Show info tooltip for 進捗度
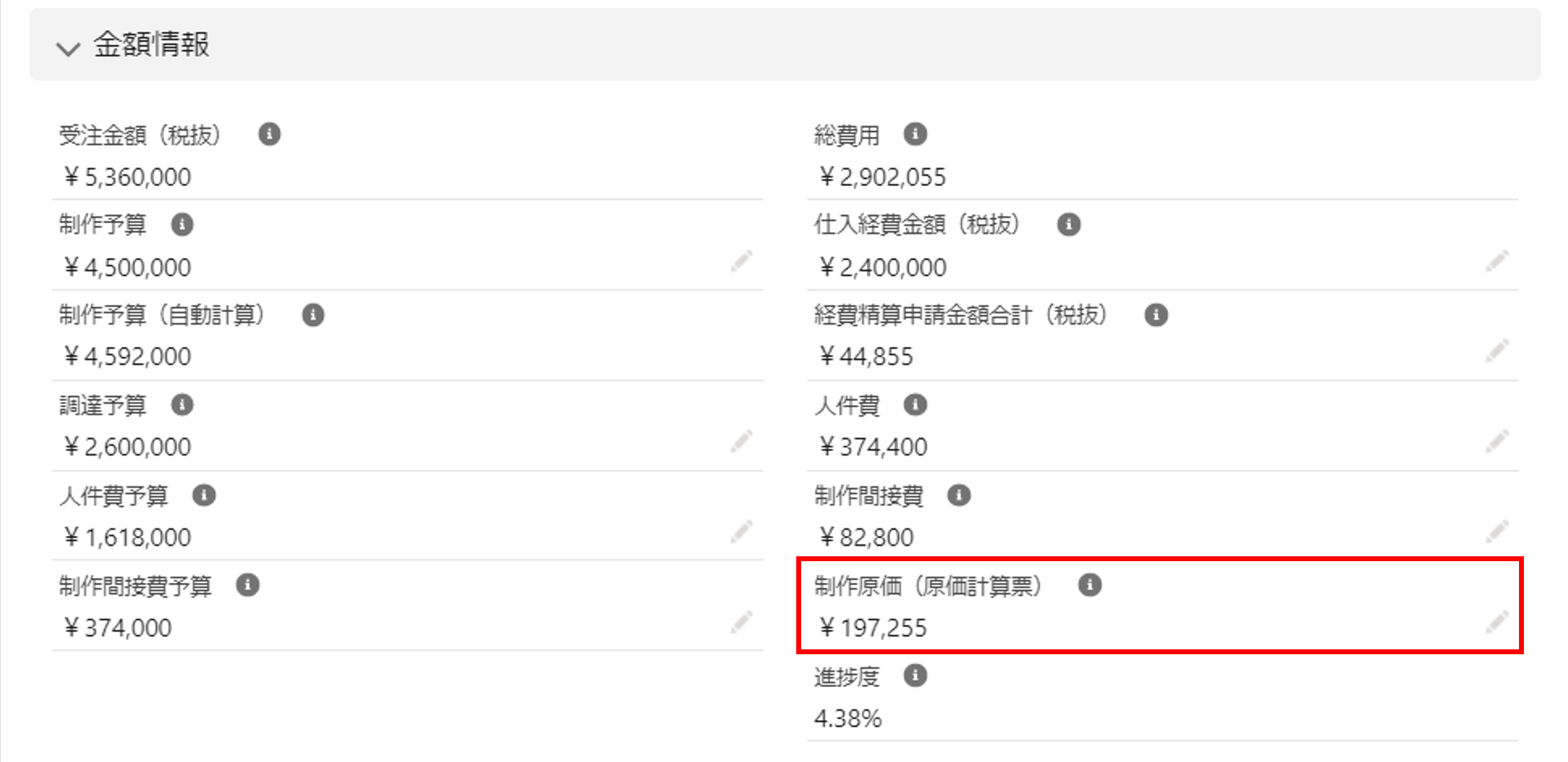The image size is (1568, 762). pos(914,676)
